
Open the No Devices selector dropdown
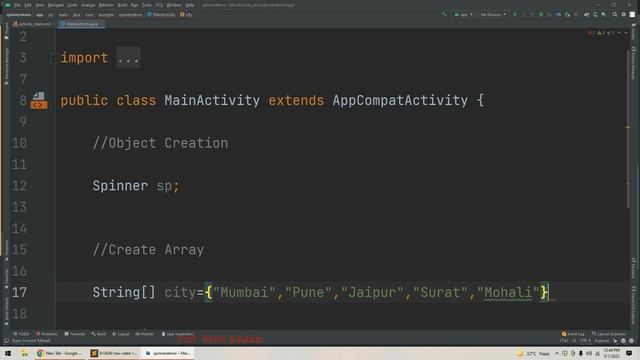(x=493, y=14)
